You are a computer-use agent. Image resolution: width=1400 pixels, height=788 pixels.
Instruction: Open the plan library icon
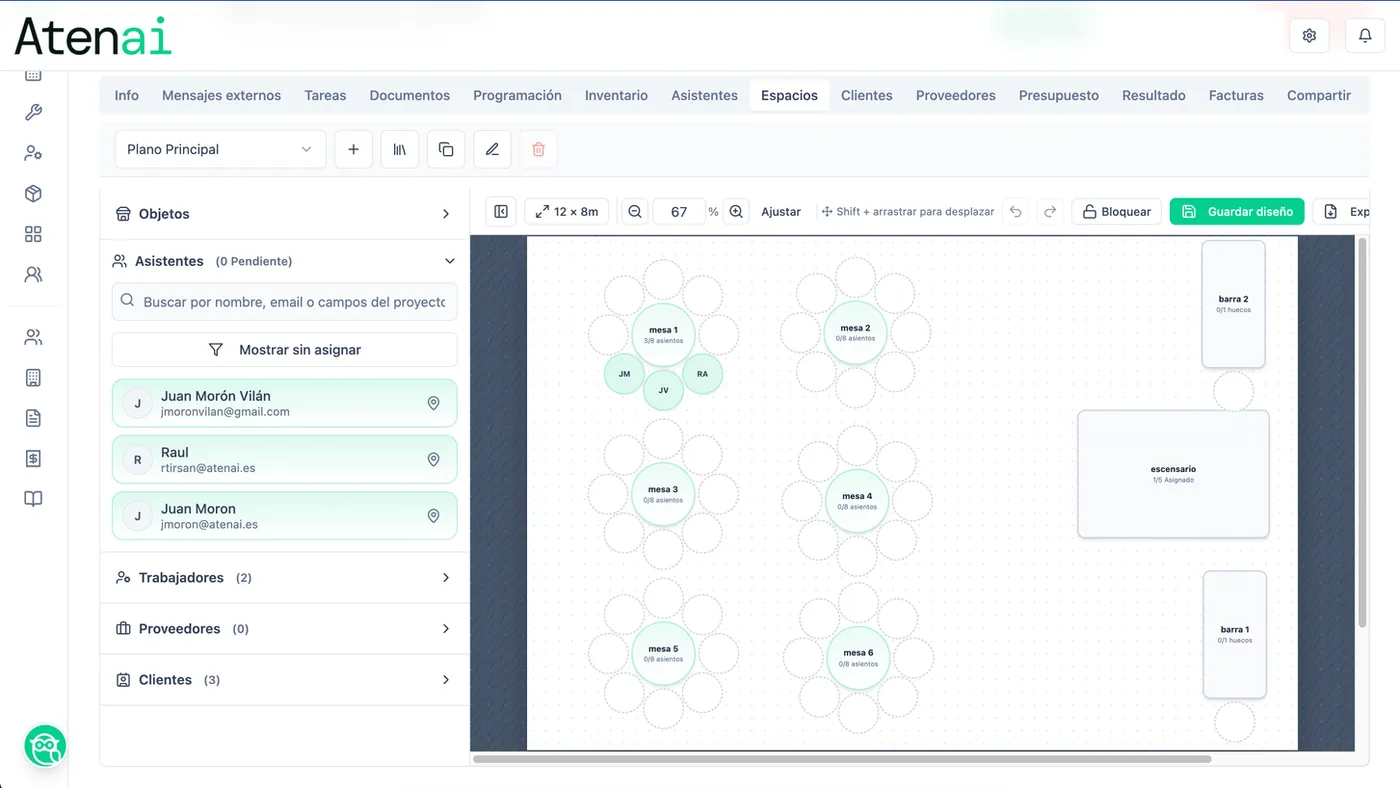pyautogui.click(x=400, y=149)
